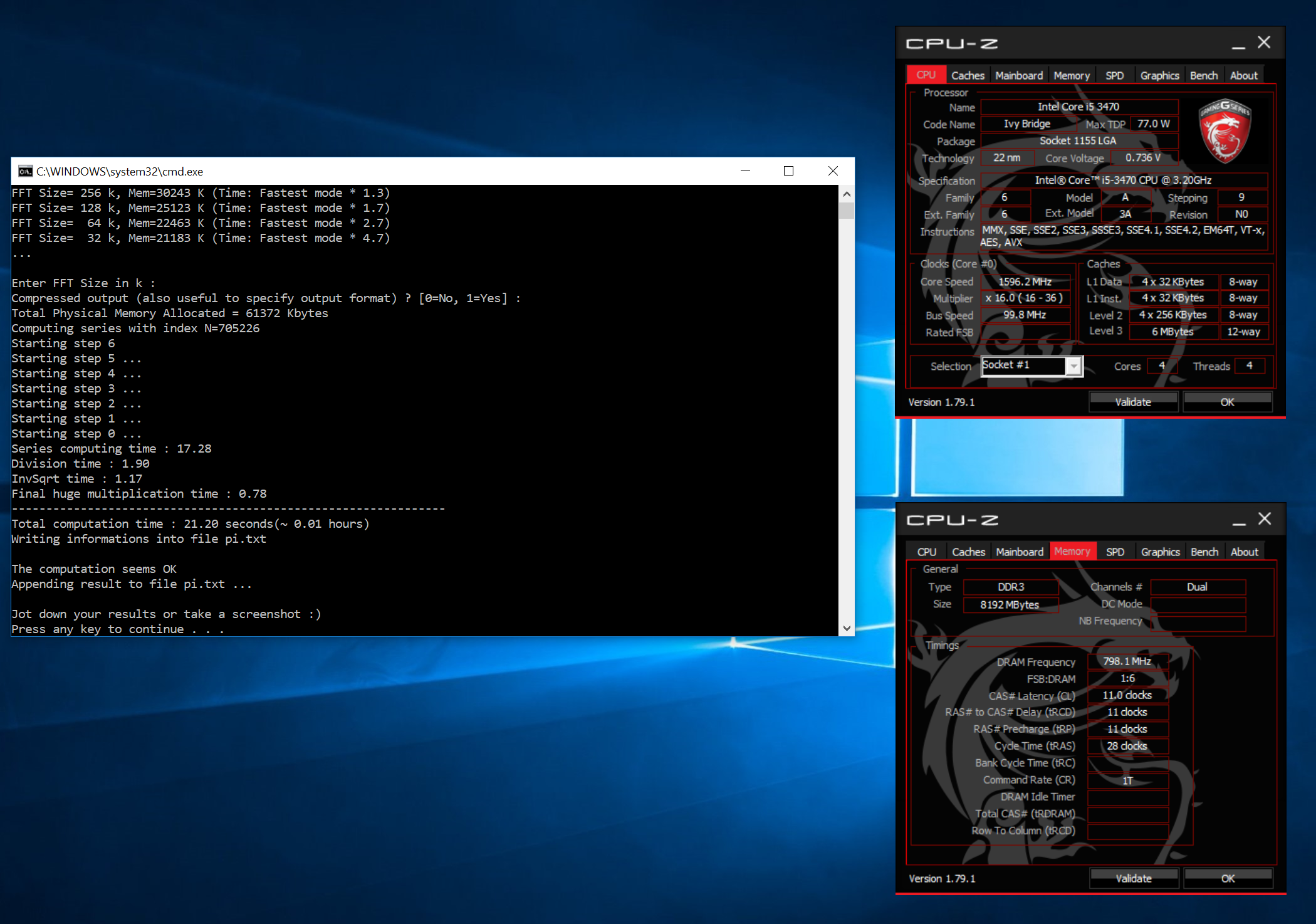The image size is (1316, 924).
Task: Click OK in the lower CPU-Z window
Action: tap(1228, 878)
